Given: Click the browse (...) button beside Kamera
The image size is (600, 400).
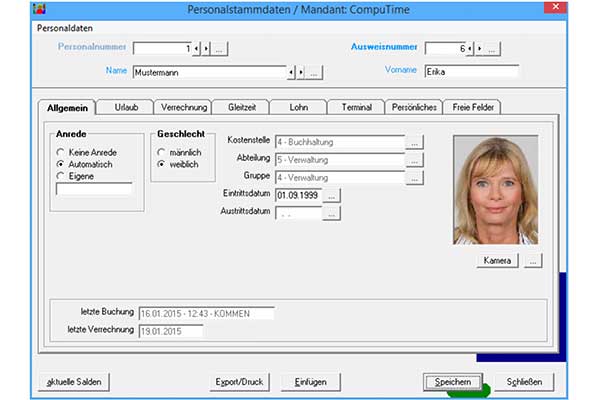Looking at the screenshot, I should [x=535, y=260].
